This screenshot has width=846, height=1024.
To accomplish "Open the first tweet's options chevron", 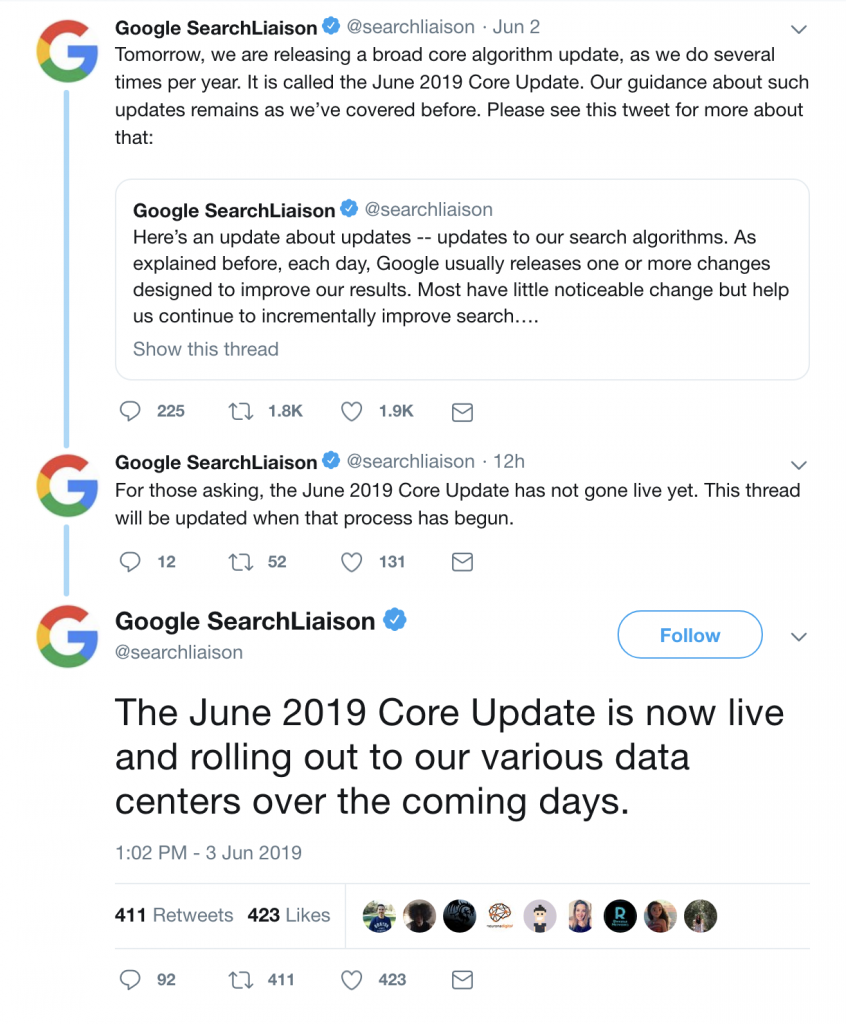I will click(798, 28).
